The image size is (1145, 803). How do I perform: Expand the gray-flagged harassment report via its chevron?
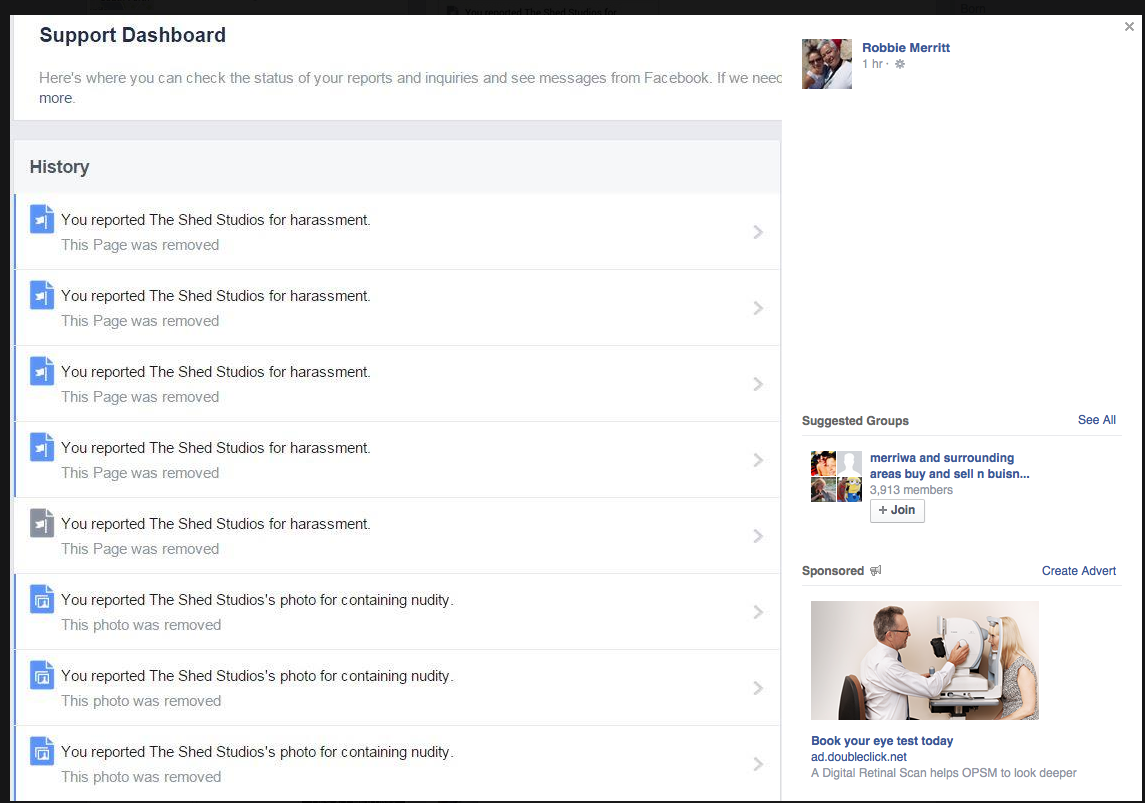758,536
